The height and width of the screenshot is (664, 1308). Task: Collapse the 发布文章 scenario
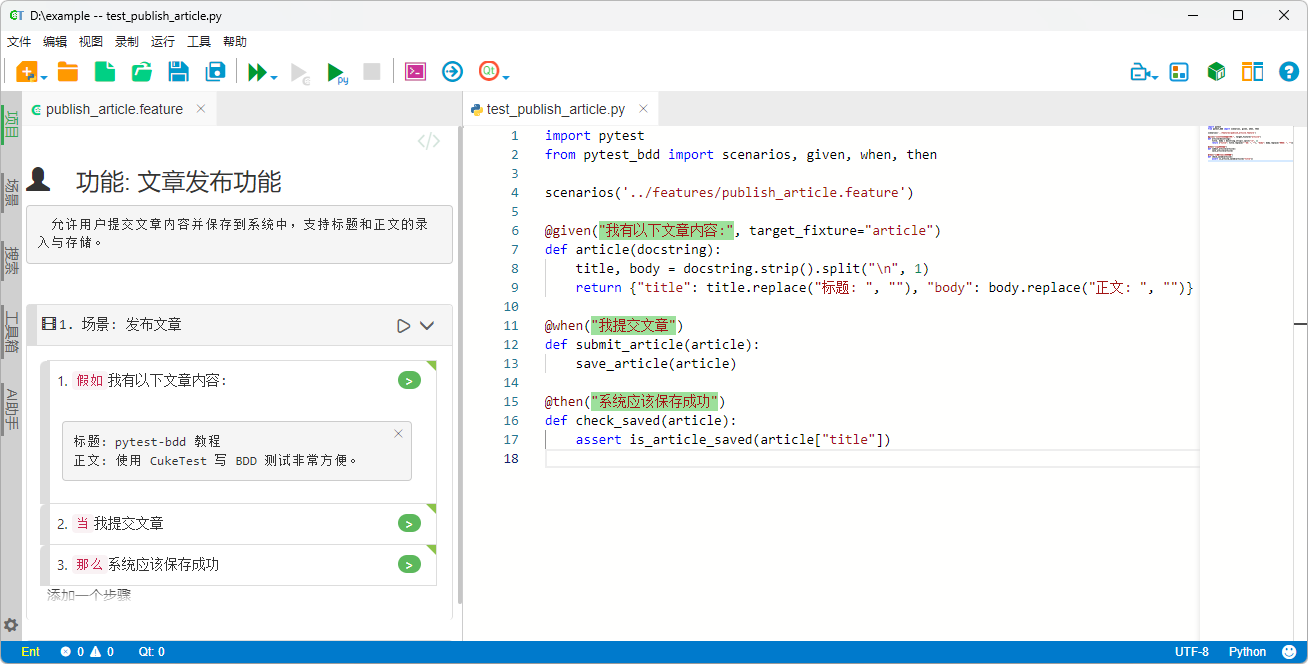click(x=428, y=325)
